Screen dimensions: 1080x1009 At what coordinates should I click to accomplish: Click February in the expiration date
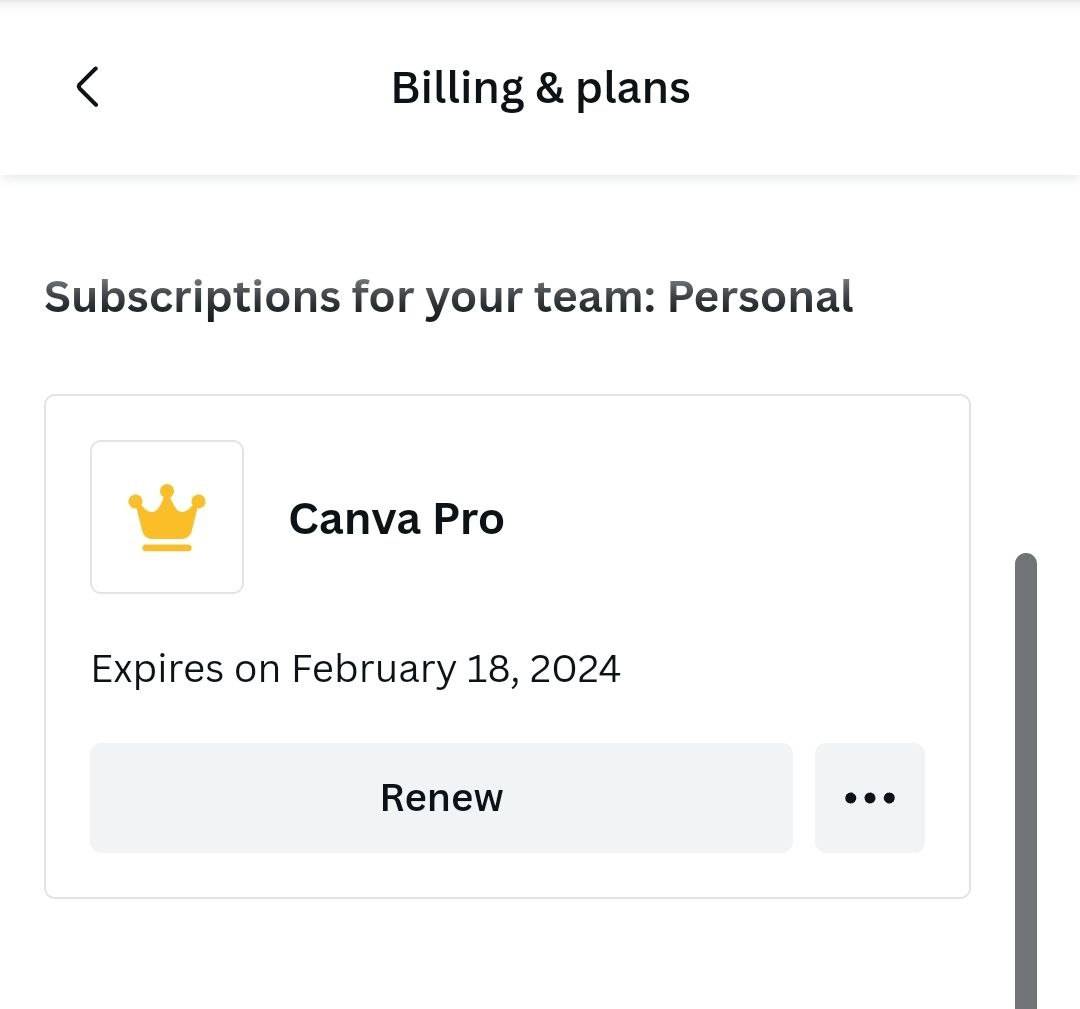click(x=373, y=668)
